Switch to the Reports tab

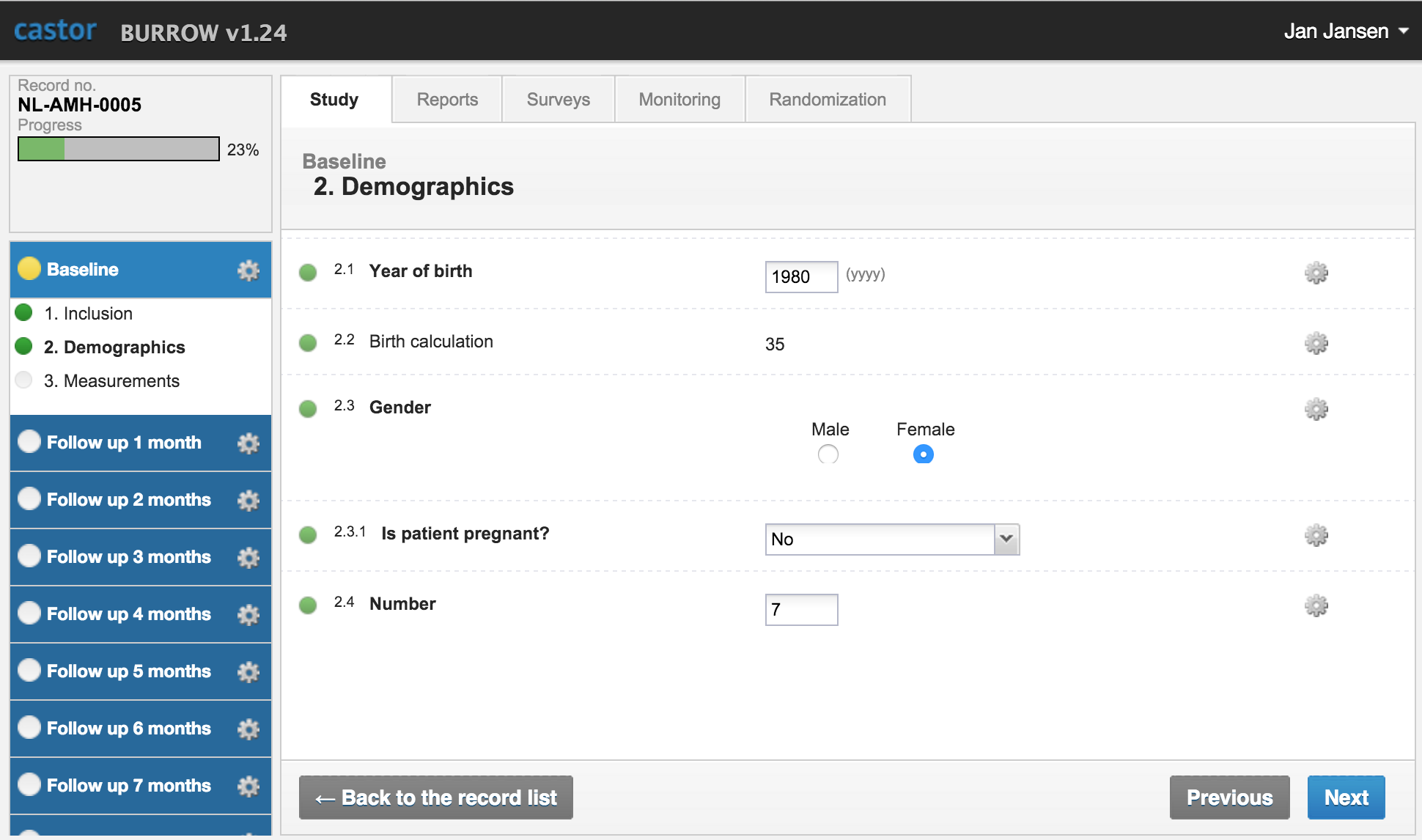[447, 100]
